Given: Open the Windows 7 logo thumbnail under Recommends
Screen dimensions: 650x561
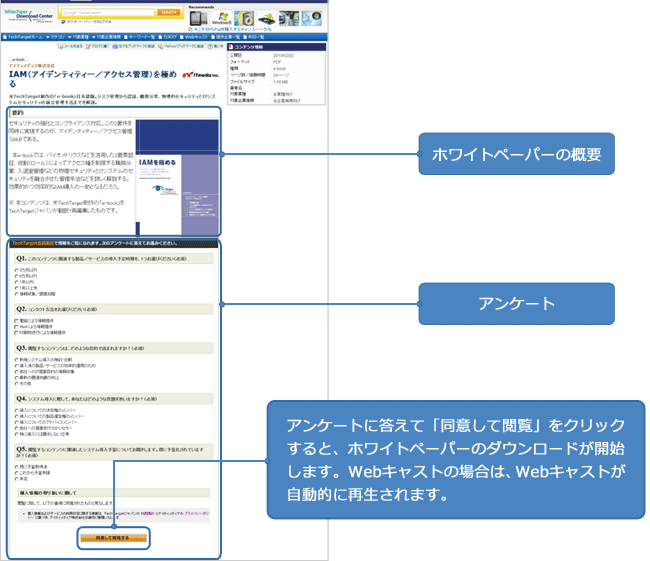Looking at the screenshot, I should [311, 18].
